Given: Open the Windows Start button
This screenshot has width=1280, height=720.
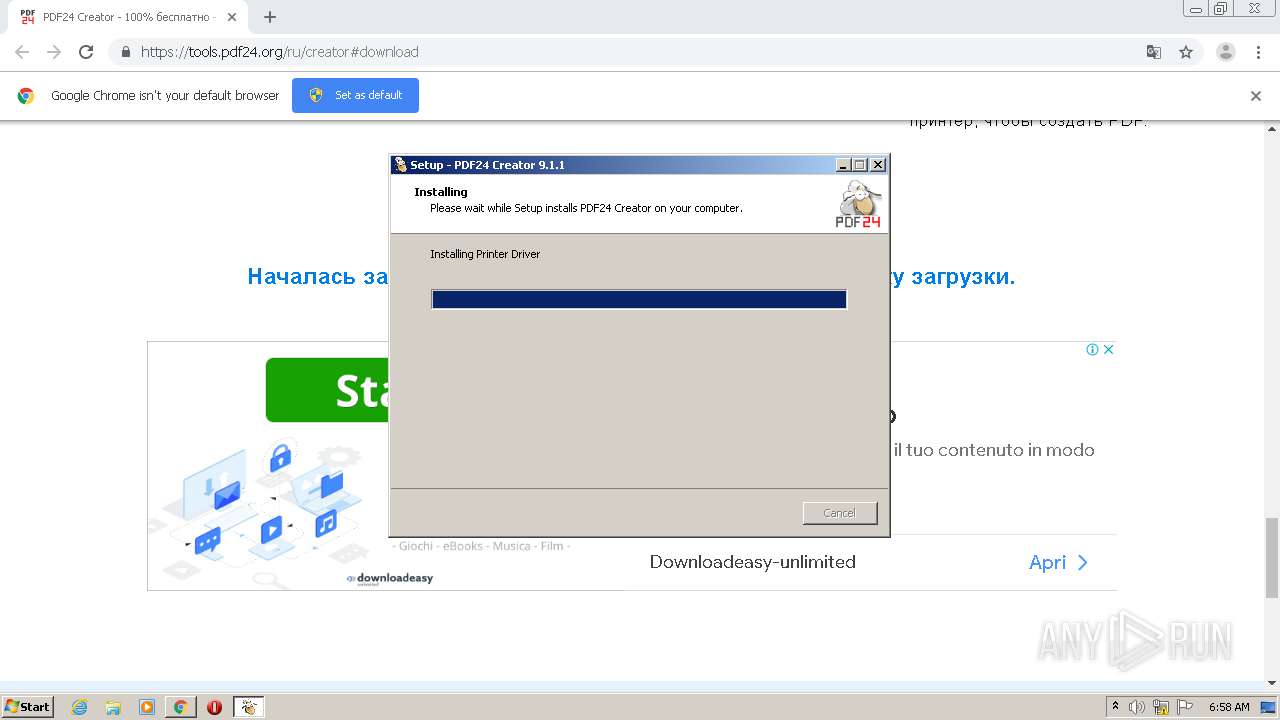Looking at the screenshot, I should coord(28,706).
